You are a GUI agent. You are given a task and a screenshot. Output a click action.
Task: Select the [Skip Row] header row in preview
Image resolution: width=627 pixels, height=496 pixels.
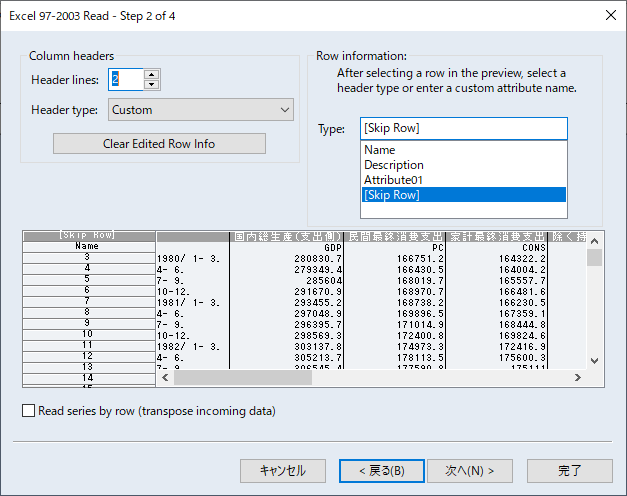coord(89,236)
